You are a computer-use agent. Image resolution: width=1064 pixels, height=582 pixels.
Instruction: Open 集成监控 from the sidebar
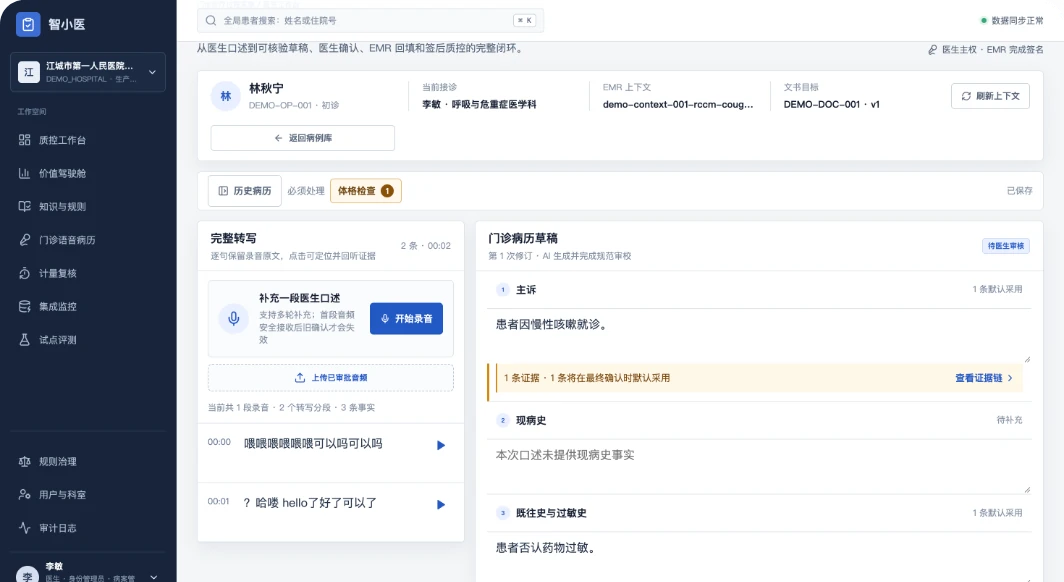coord(88,306)
